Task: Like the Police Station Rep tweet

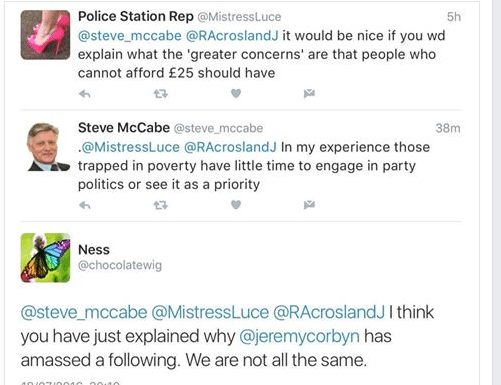Action: [236, 94]
